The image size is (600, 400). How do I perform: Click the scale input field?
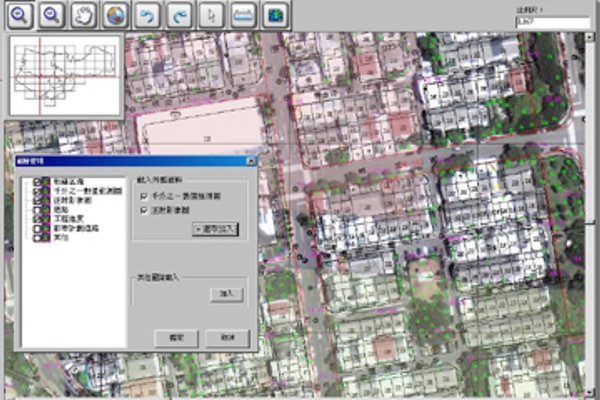[553, 22]
